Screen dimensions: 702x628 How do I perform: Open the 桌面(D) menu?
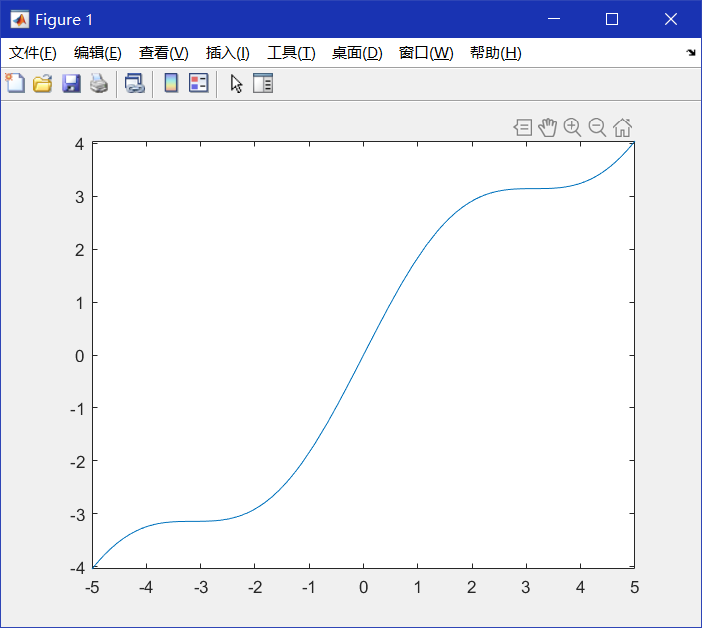click(x=357, y=53)
